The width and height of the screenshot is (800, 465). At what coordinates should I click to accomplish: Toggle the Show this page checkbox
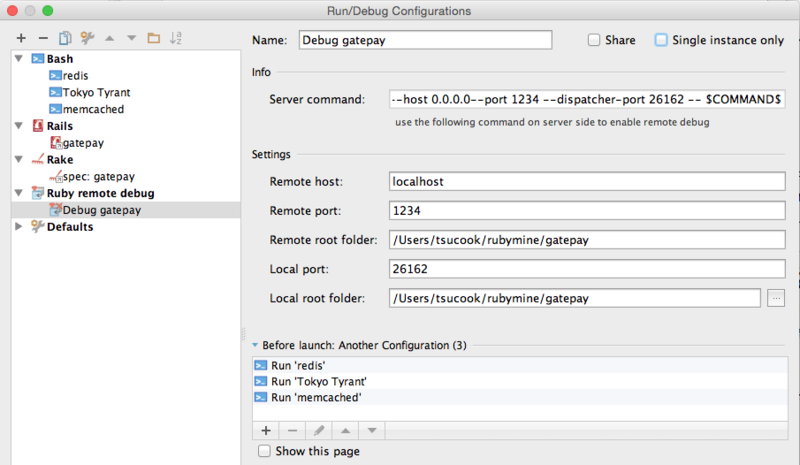[x=264, y=451]
